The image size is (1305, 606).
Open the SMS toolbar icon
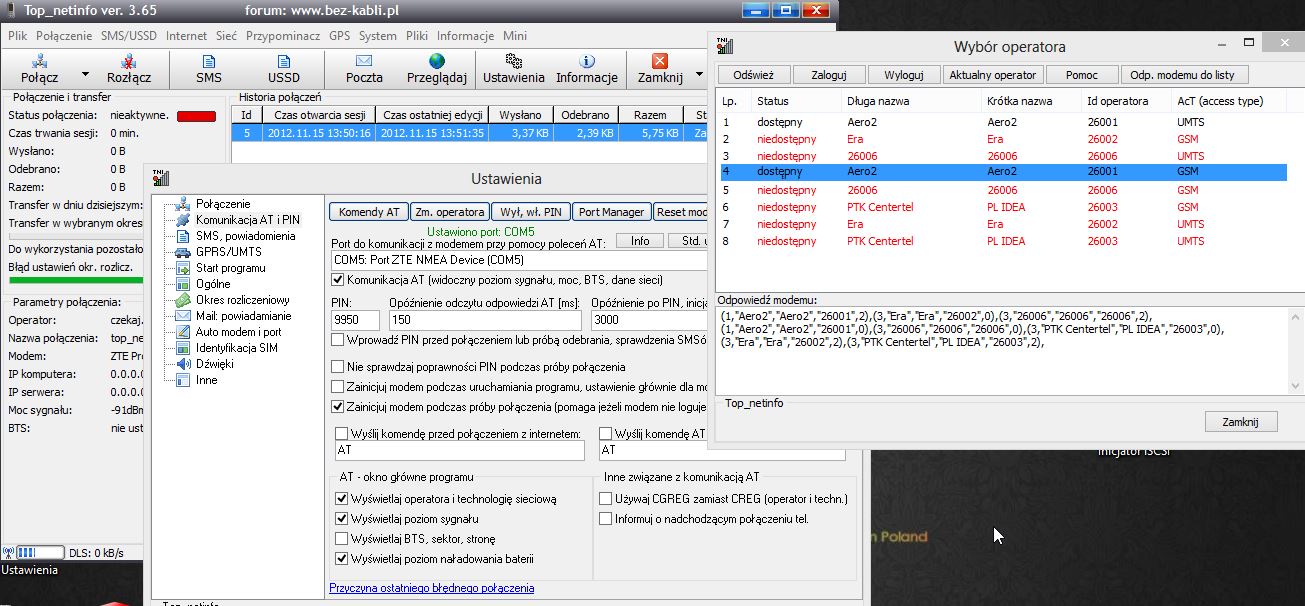[x=209, y=63]
